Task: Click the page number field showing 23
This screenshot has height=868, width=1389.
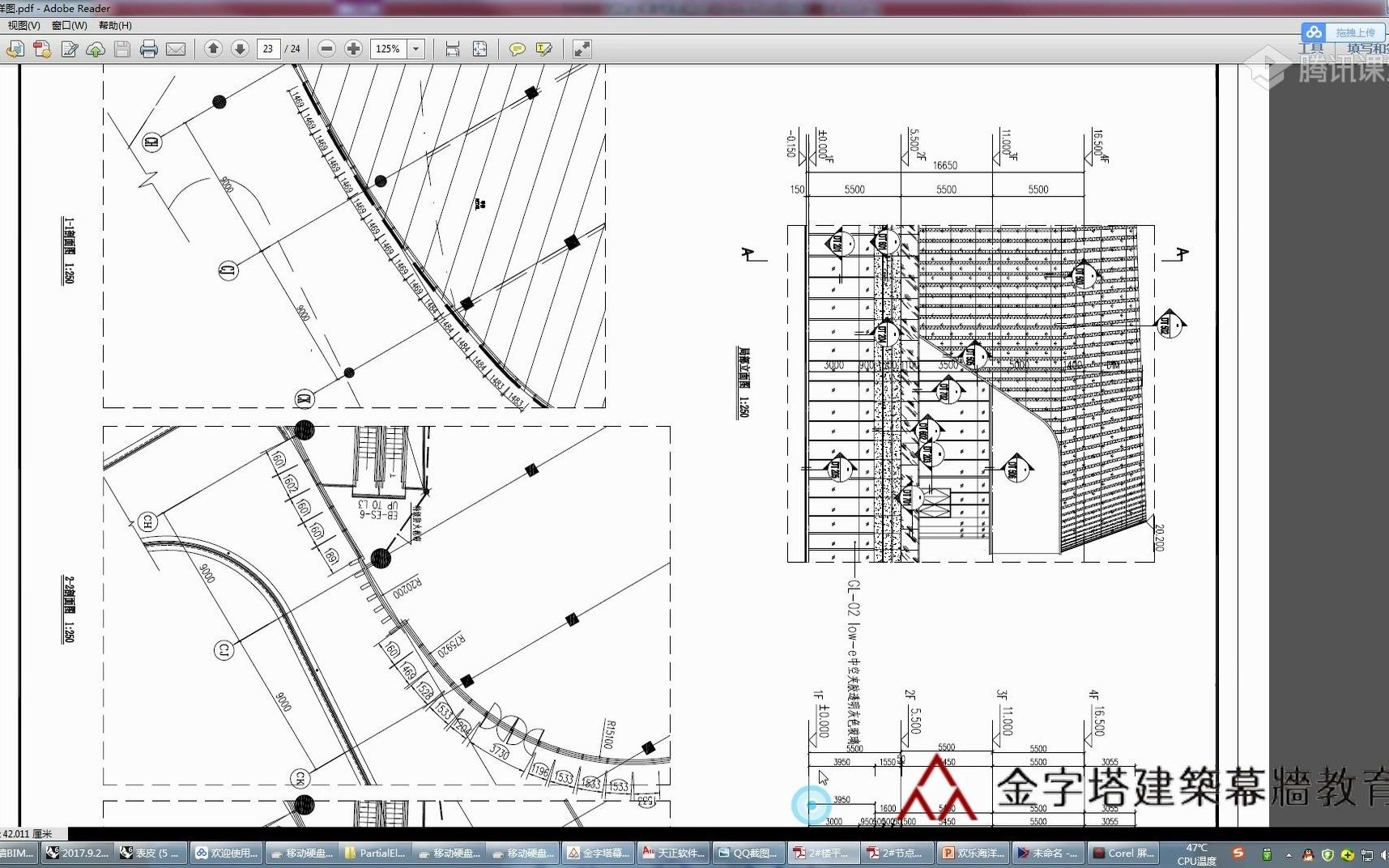Action: (268, 49)
